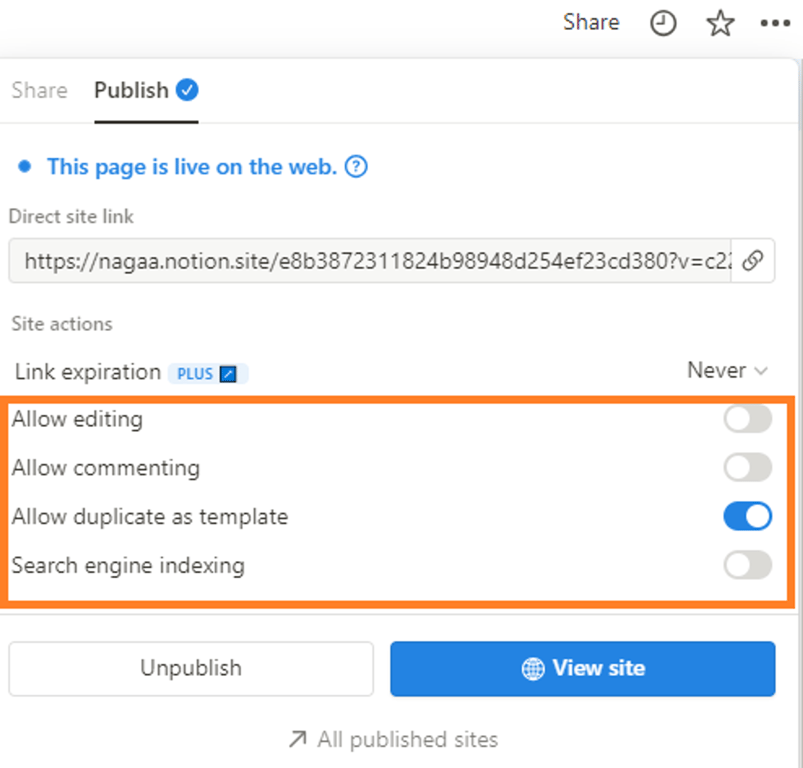Turn on Allow commenting
This screenshot has width=803, height=768.
coord(747,467)
